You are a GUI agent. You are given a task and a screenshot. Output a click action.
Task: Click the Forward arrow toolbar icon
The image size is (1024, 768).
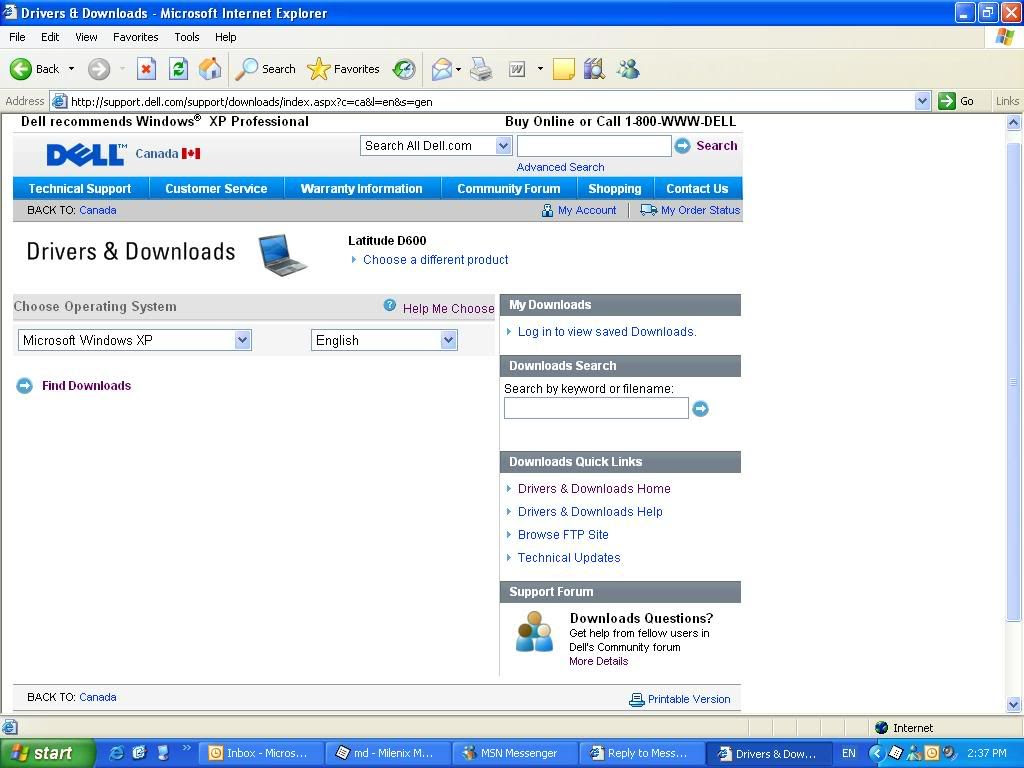pos(99,69)
